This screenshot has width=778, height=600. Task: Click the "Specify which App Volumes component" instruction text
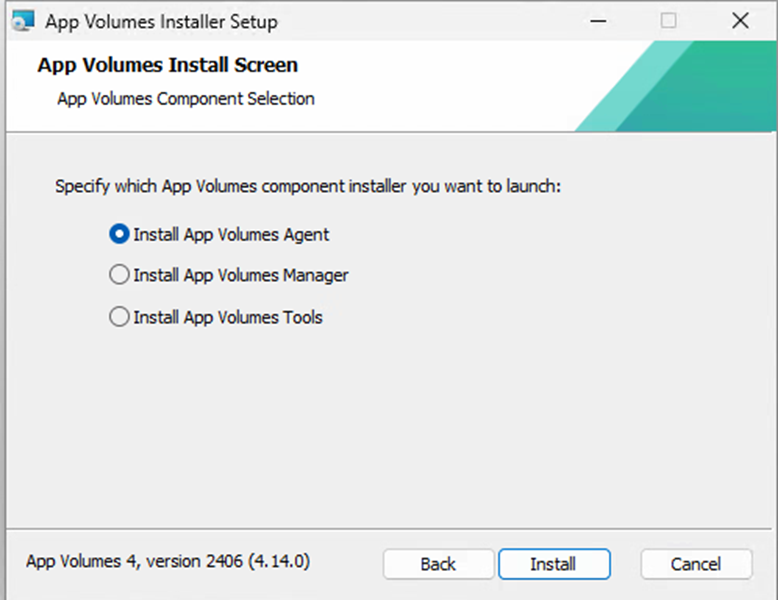pos(307,186)
